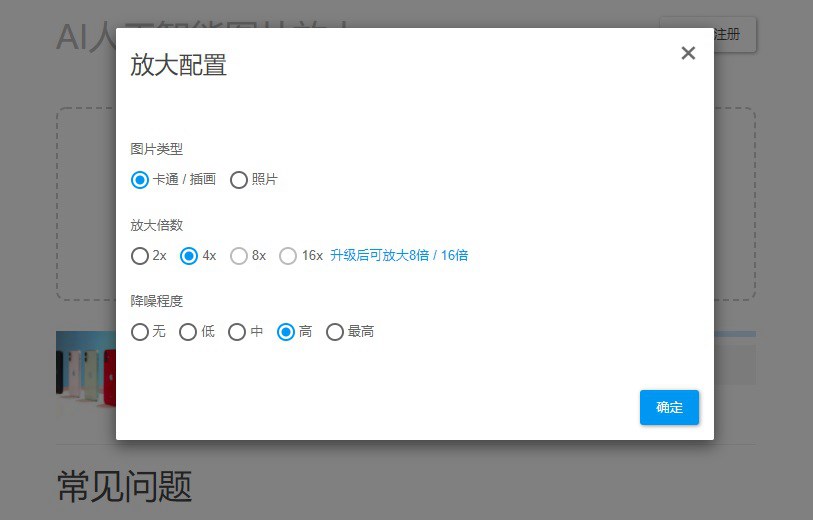
Task: Pick the 8x magnification radio
Action: 239,256
